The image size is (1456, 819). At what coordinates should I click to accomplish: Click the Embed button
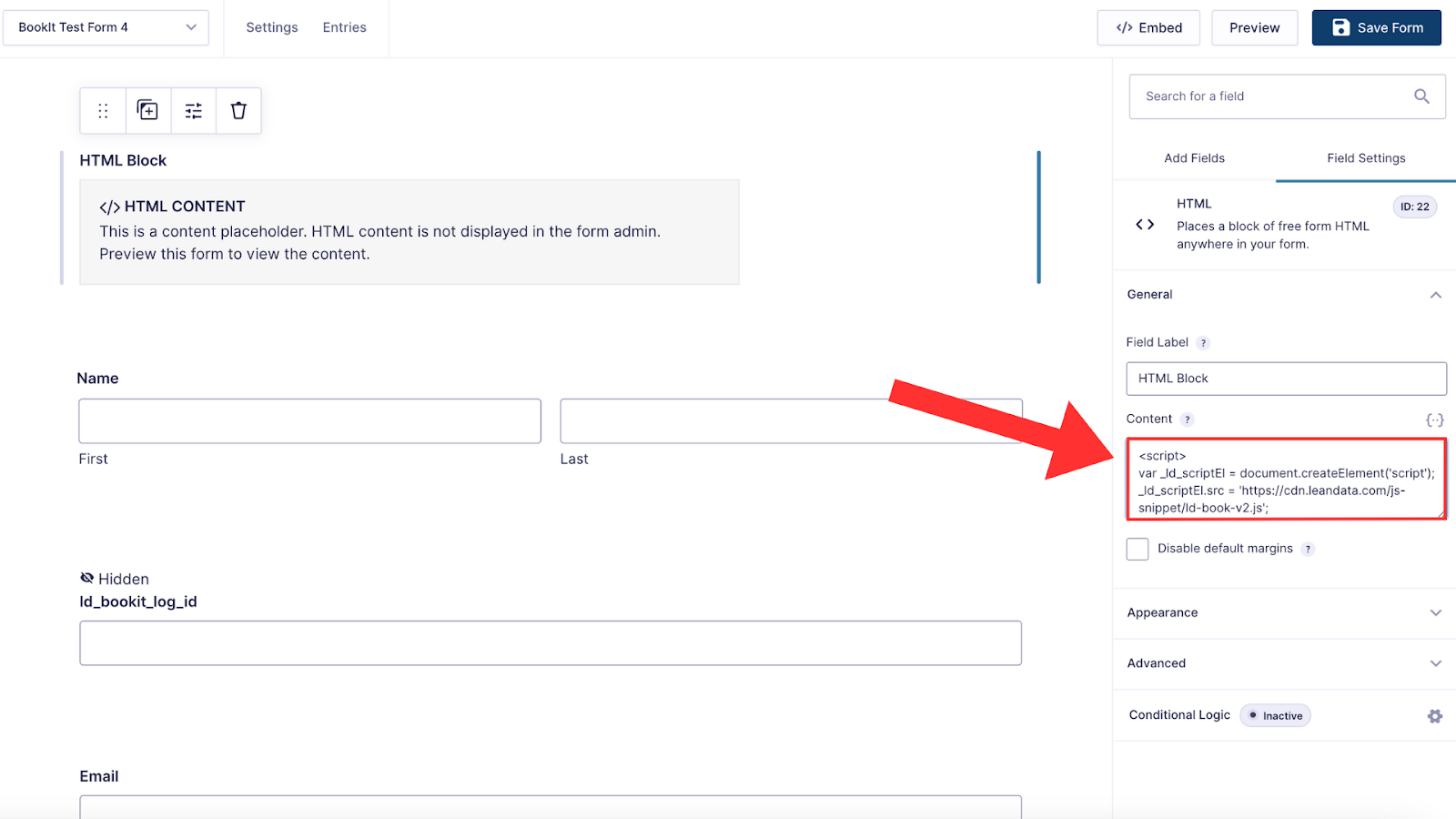[1148, 27]
